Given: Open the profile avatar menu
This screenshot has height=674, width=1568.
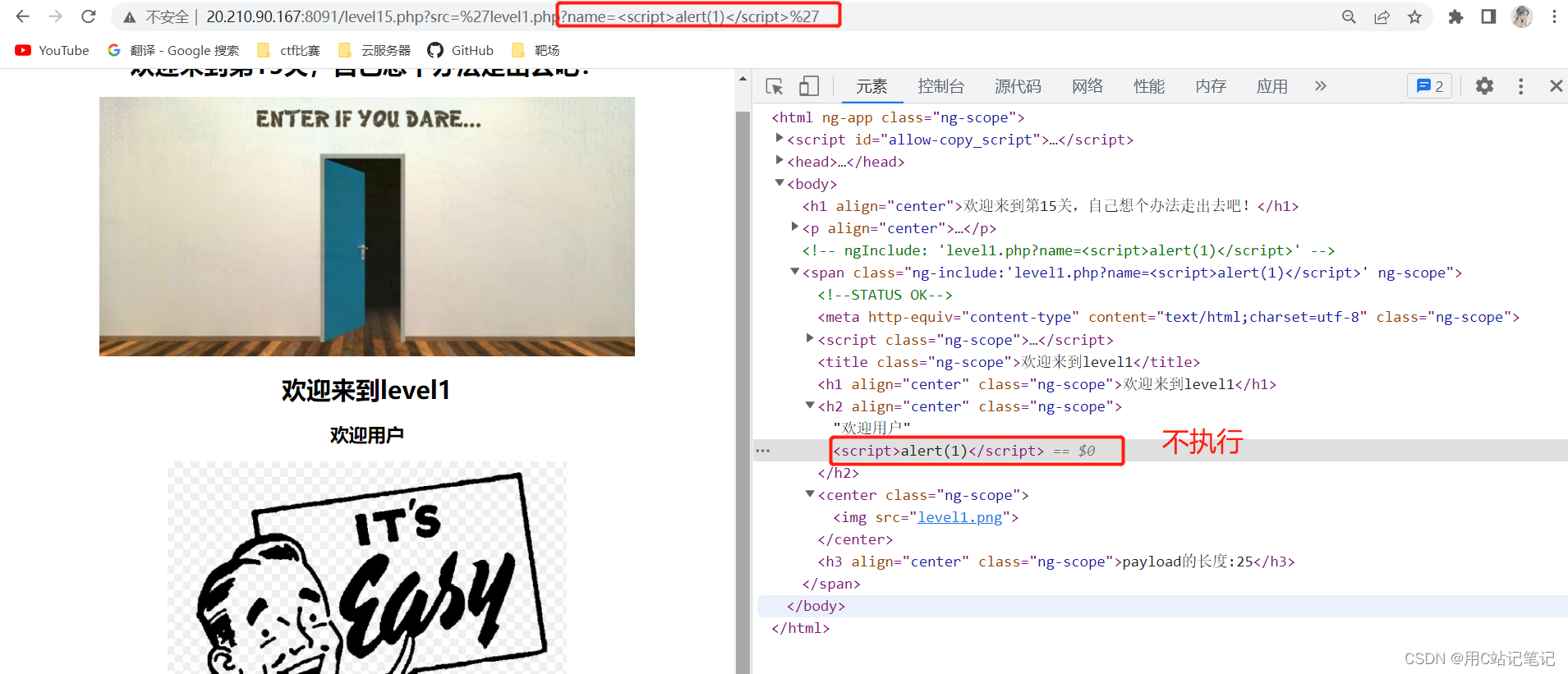Looking at the screenshot, I should [x=1522, y=16].
